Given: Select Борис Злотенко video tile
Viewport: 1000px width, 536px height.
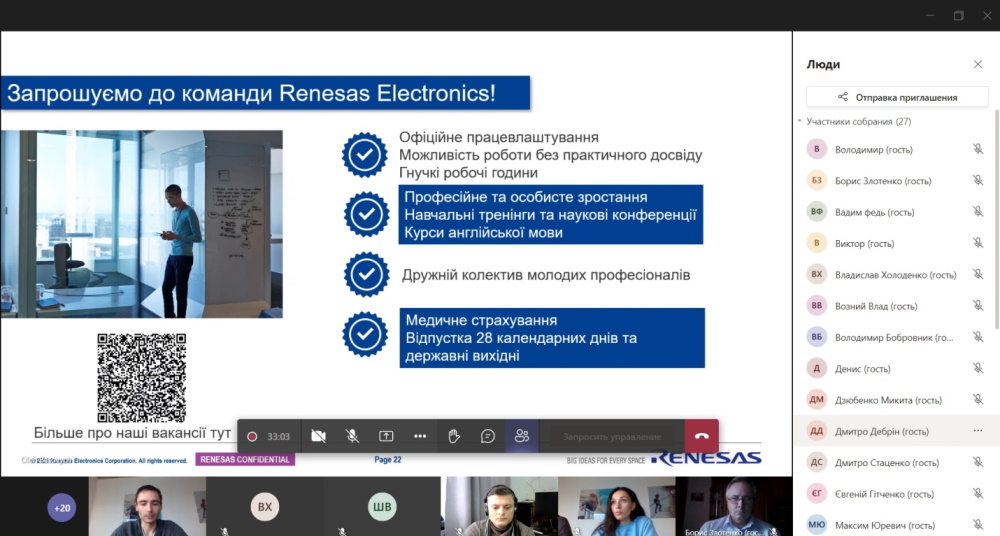Looking at the screenshot, I should pos(734,507).
